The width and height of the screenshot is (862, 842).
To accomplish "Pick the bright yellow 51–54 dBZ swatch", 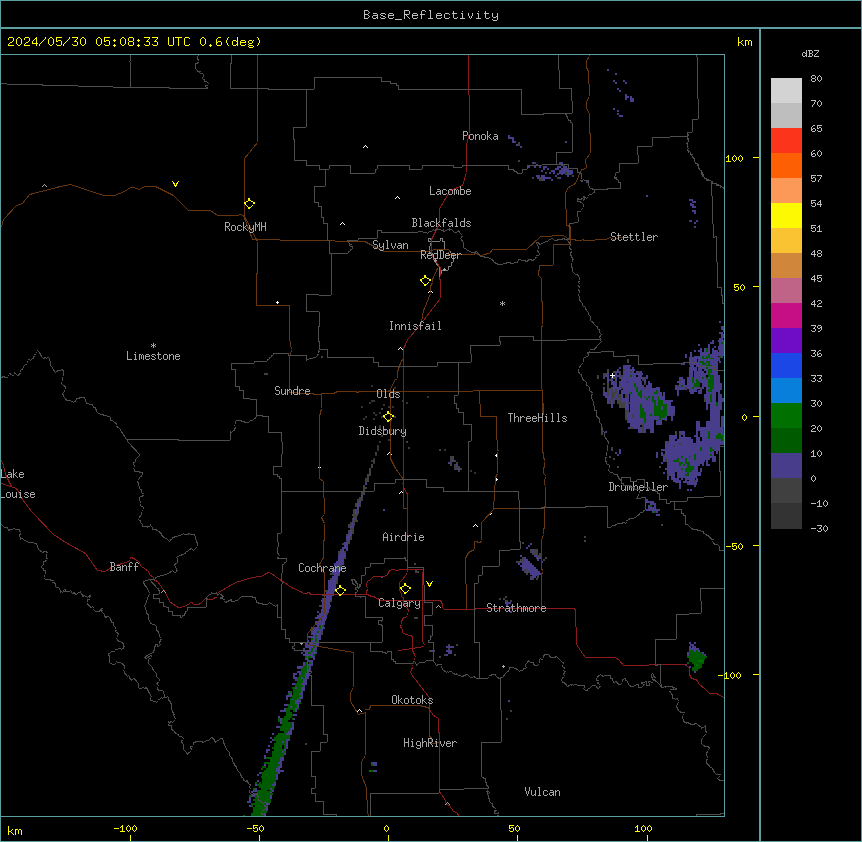I will click(x=786, y=215).
